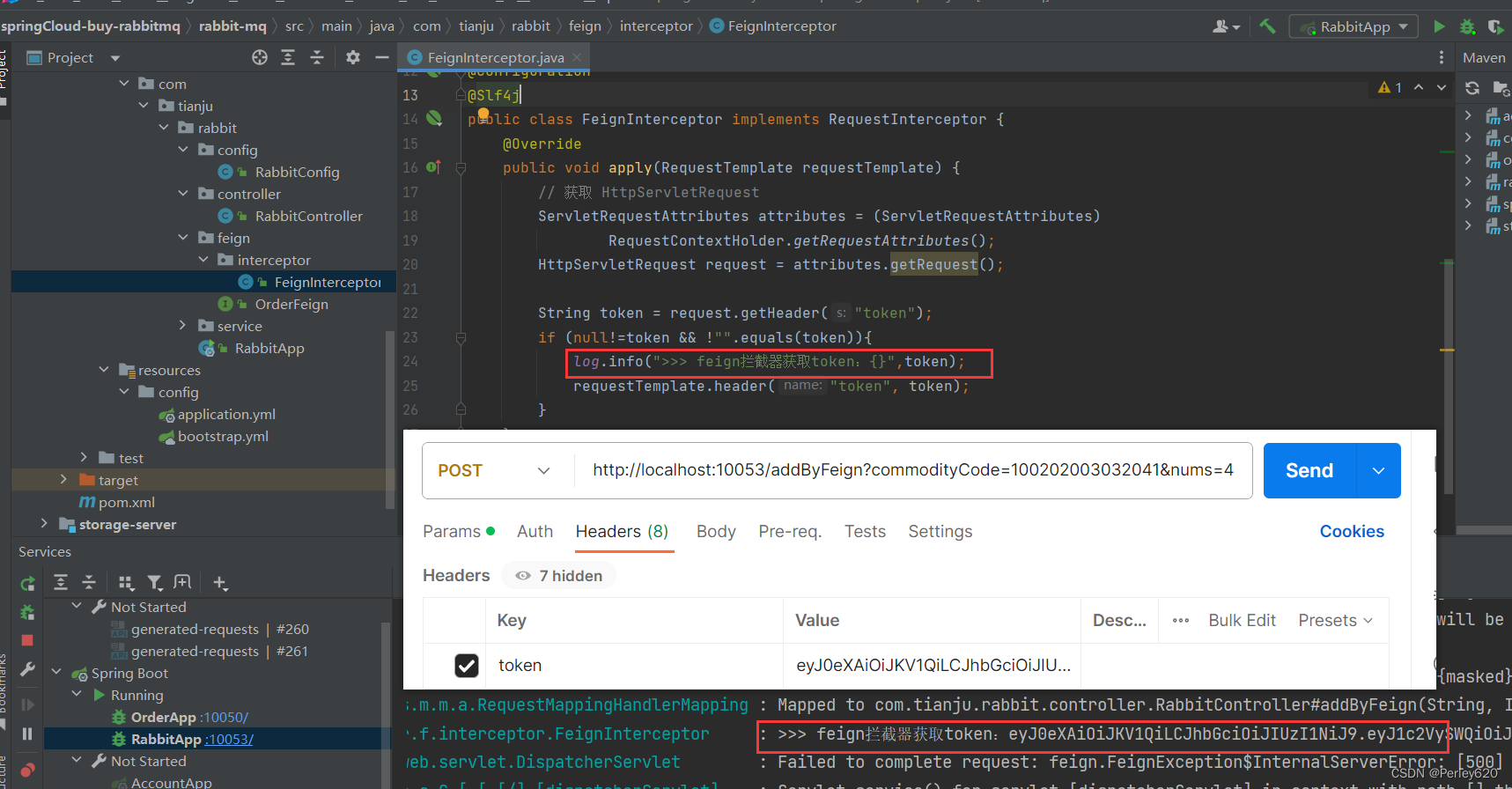Open Group By options in Services toolbar

(x=126, y=583)
